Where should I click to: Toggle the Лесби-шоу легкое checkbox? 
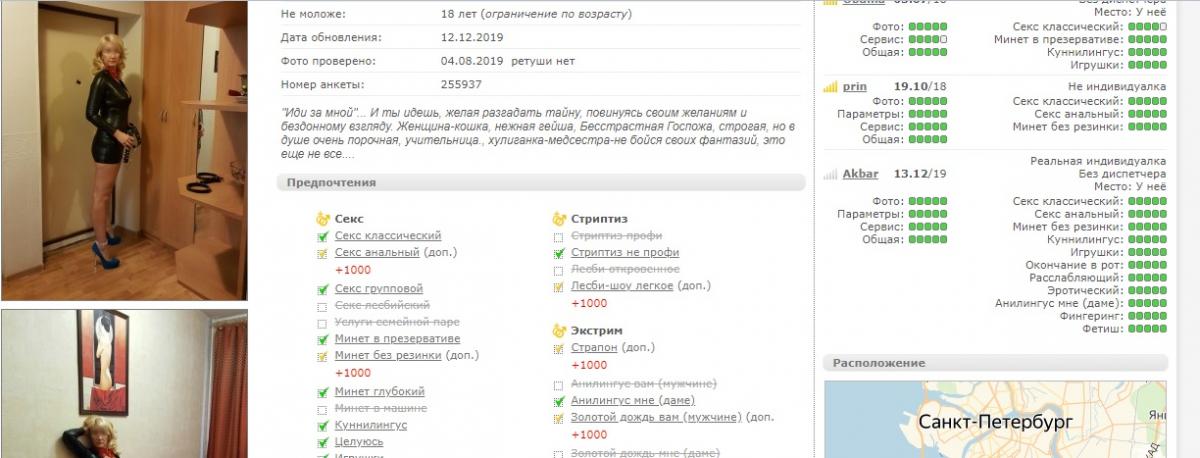click(x=559, y=287)
